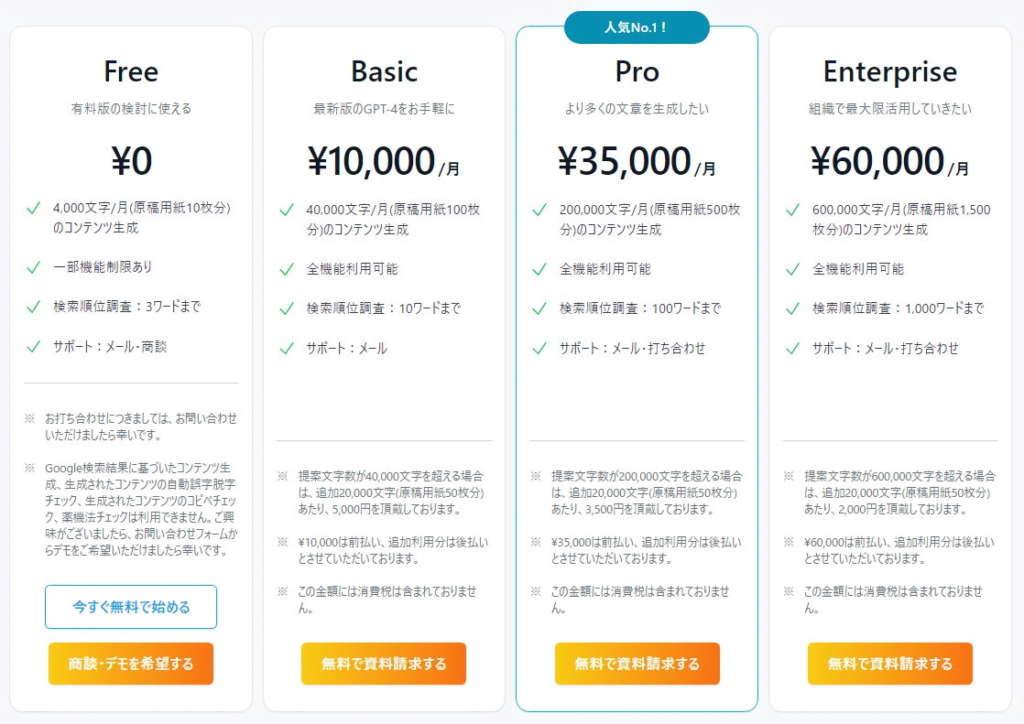The image size is (1024, 724).
Task: Click the checkmark beside サポート:メール・商談
Action: (x=33, y=347)
